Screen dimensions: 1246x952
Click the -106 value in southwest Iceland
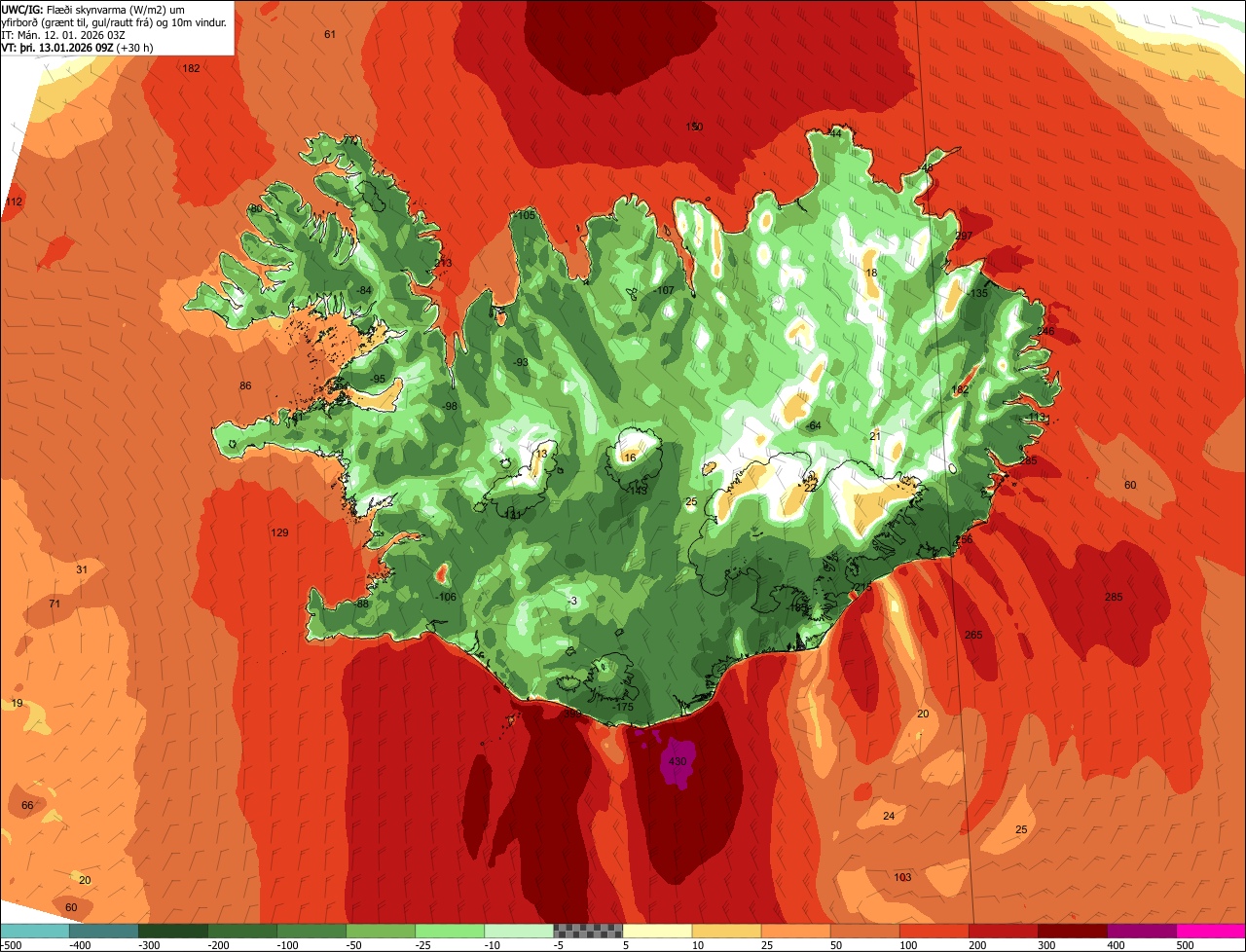pyautogui.click(x=445, y=597)
